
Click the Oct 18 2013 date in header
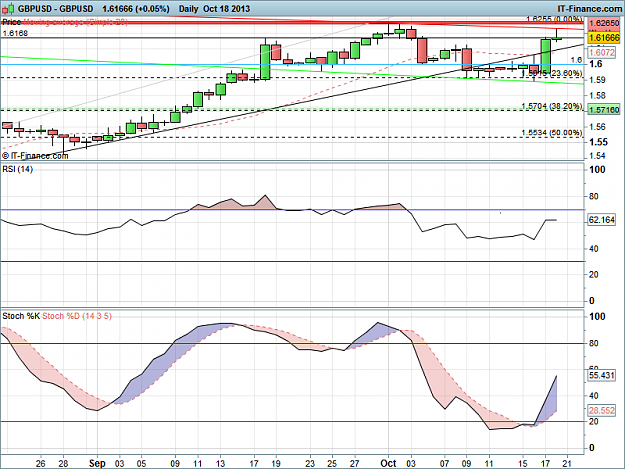(226, 9)
